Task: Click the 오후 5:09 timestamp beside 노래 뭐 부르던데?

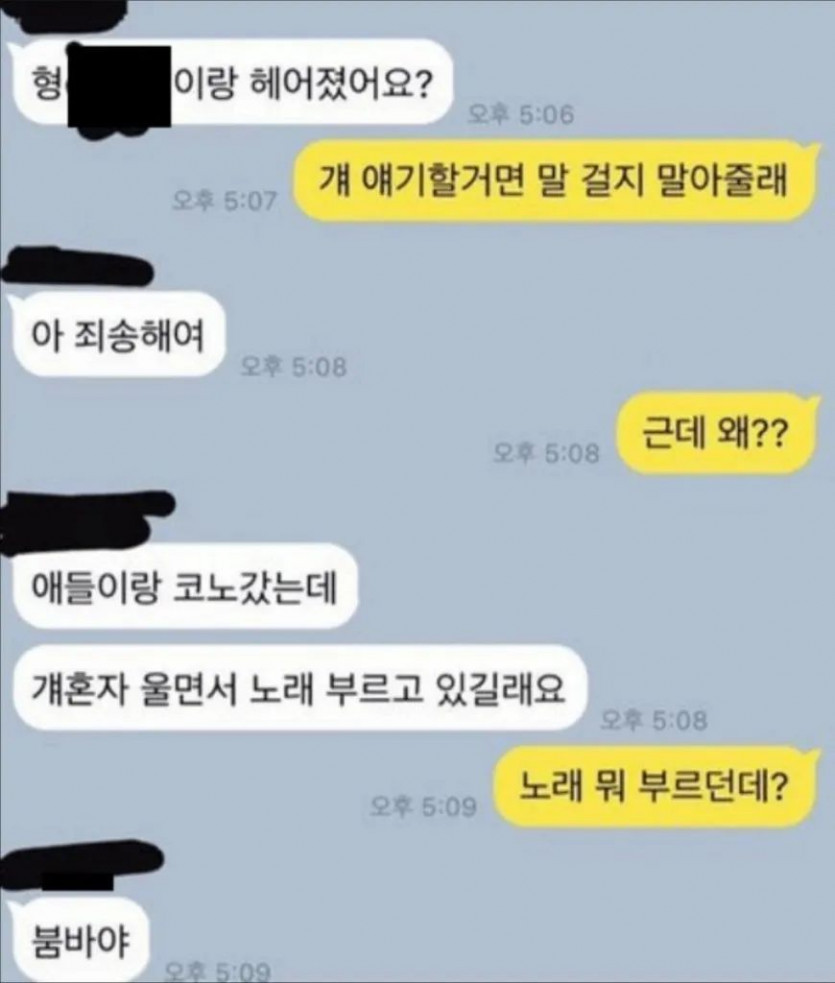Action: tap(423, 806)
